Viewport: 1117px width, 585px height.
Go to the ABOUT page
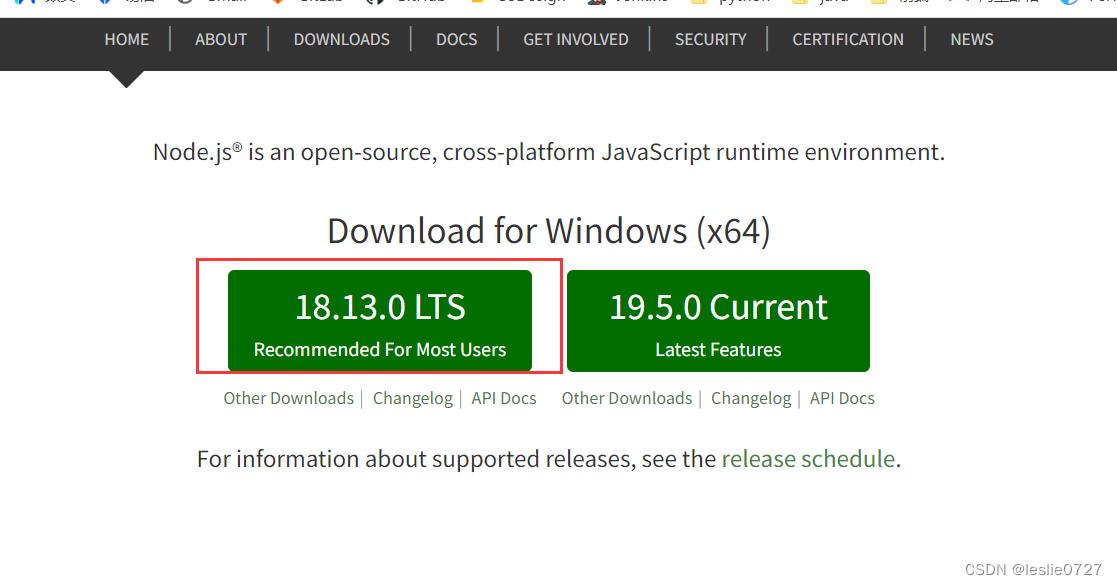221,39
